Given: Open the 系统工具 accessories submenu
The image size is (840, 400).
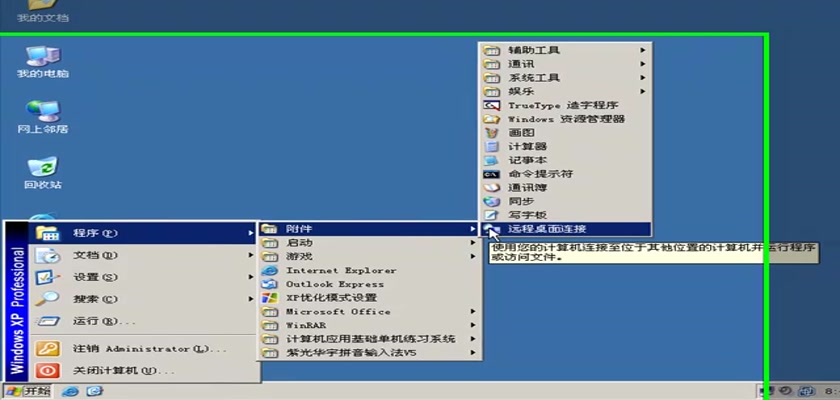Looking at the screenshot, I should tap(566, 78).
